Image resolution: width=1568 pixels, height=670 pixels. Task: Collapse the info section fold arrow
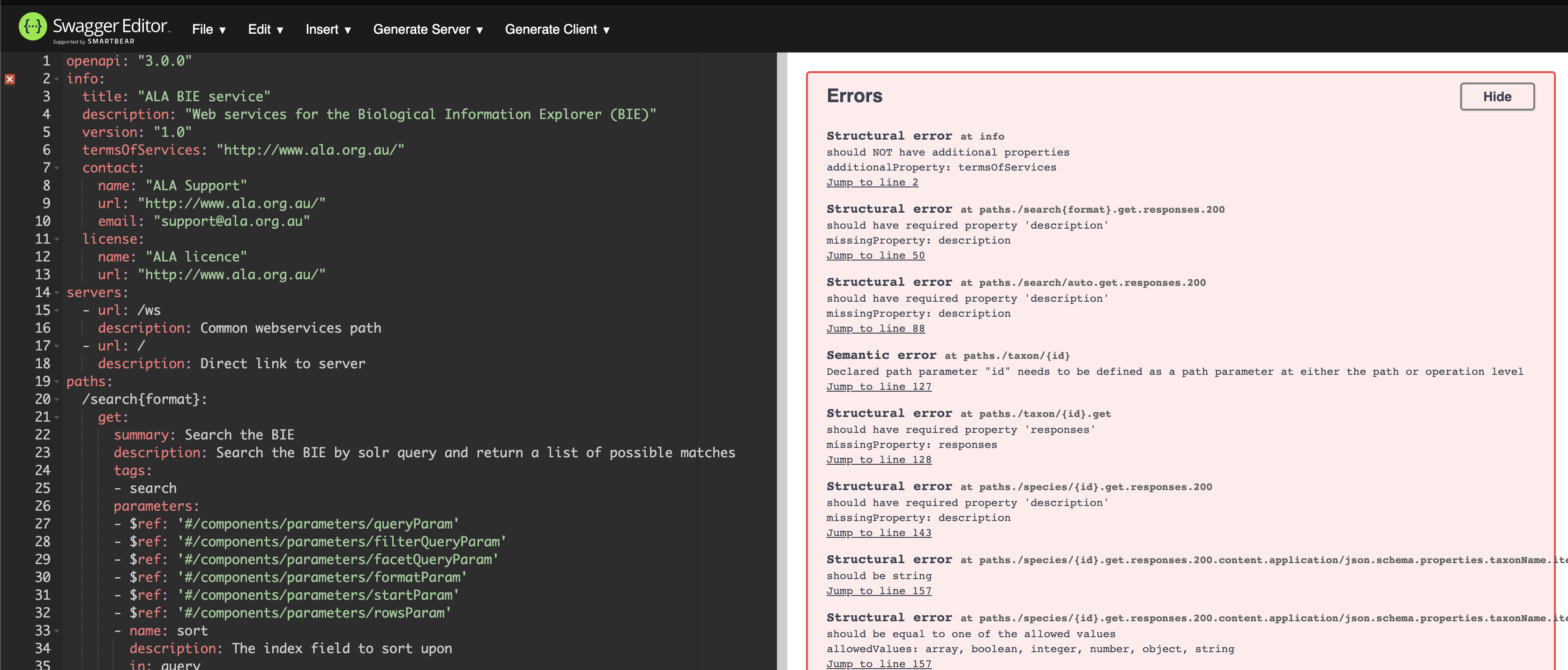click(56, 79)
